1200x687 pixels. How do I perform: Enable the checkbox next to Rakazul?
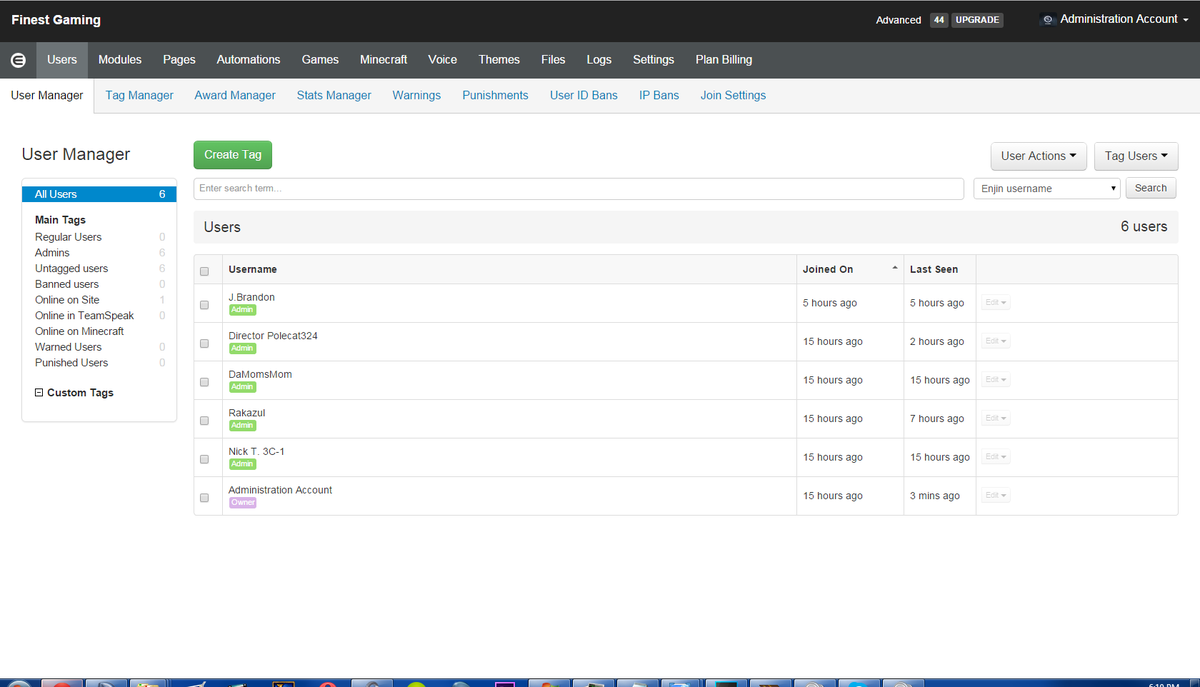point(205,420)
